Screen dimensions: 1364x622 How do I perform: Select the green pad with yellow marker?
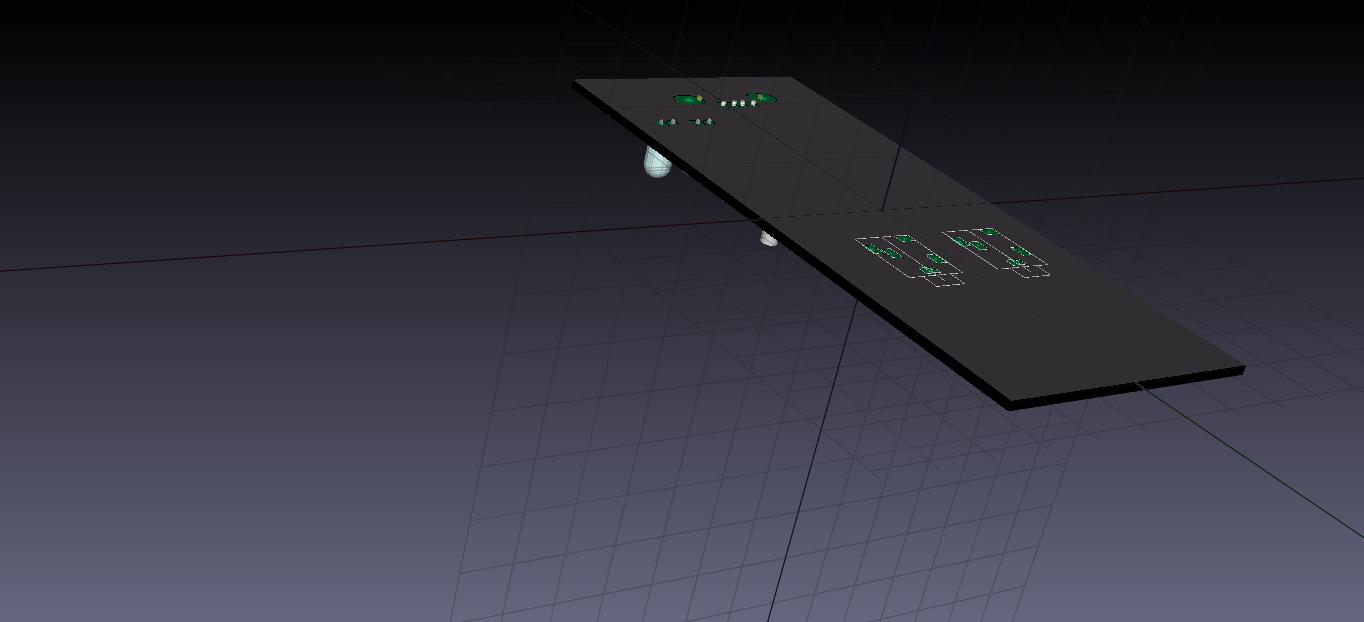[763, 98]
